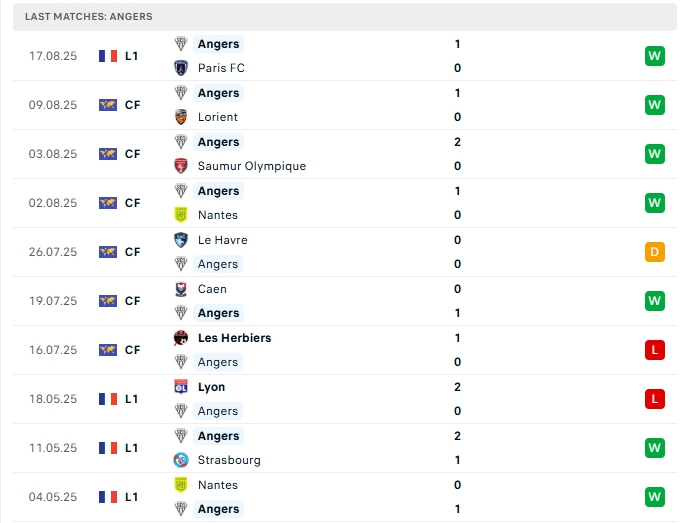Open the Paris FC team name link
The image size is (689, 523).
coord(221,68)
